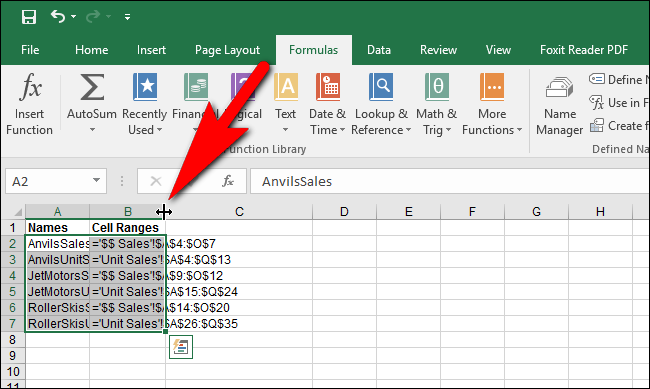650x389 pixels.
Task: Open the Insert Function fx icon
Action: 30,87
